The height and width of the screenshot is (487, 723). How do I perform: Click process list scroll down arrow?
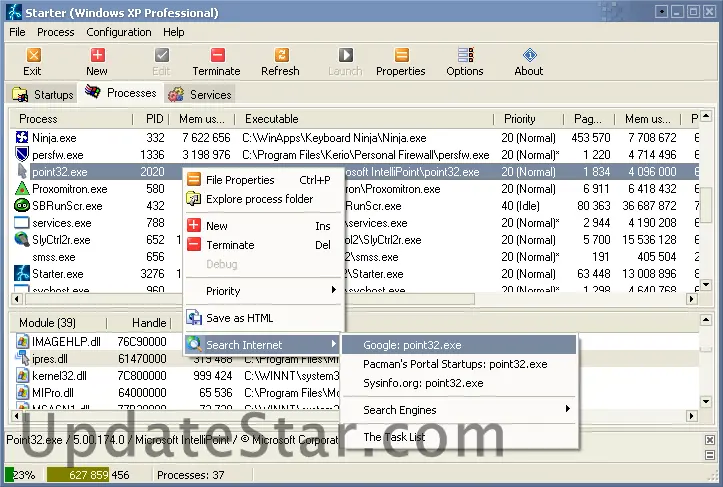pos(706,284)
